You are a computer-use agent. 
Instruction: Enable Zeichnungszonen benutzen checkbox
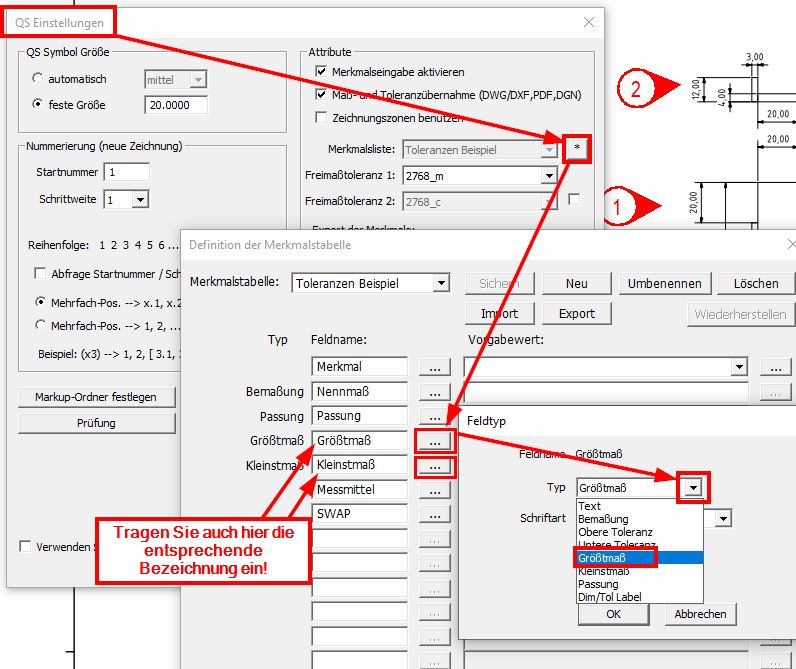(321, 117)
